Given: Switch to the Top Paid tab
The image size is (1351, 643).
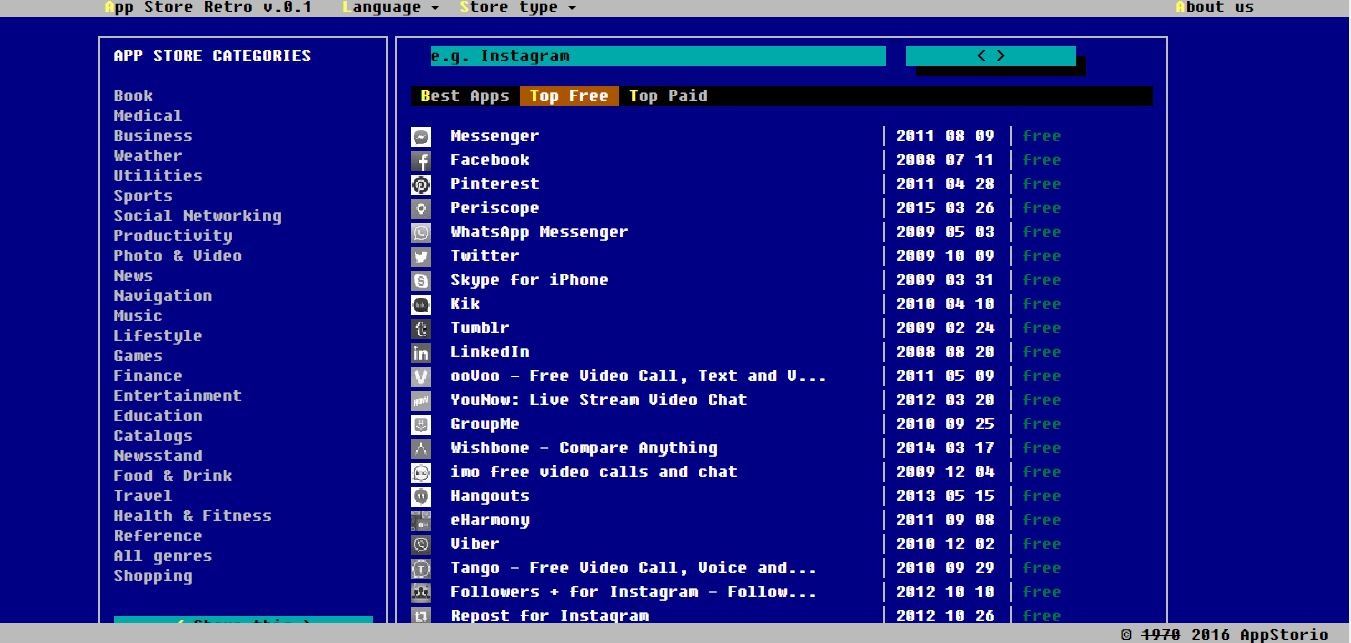Looking at the screenshot, I should pos(668,96).
